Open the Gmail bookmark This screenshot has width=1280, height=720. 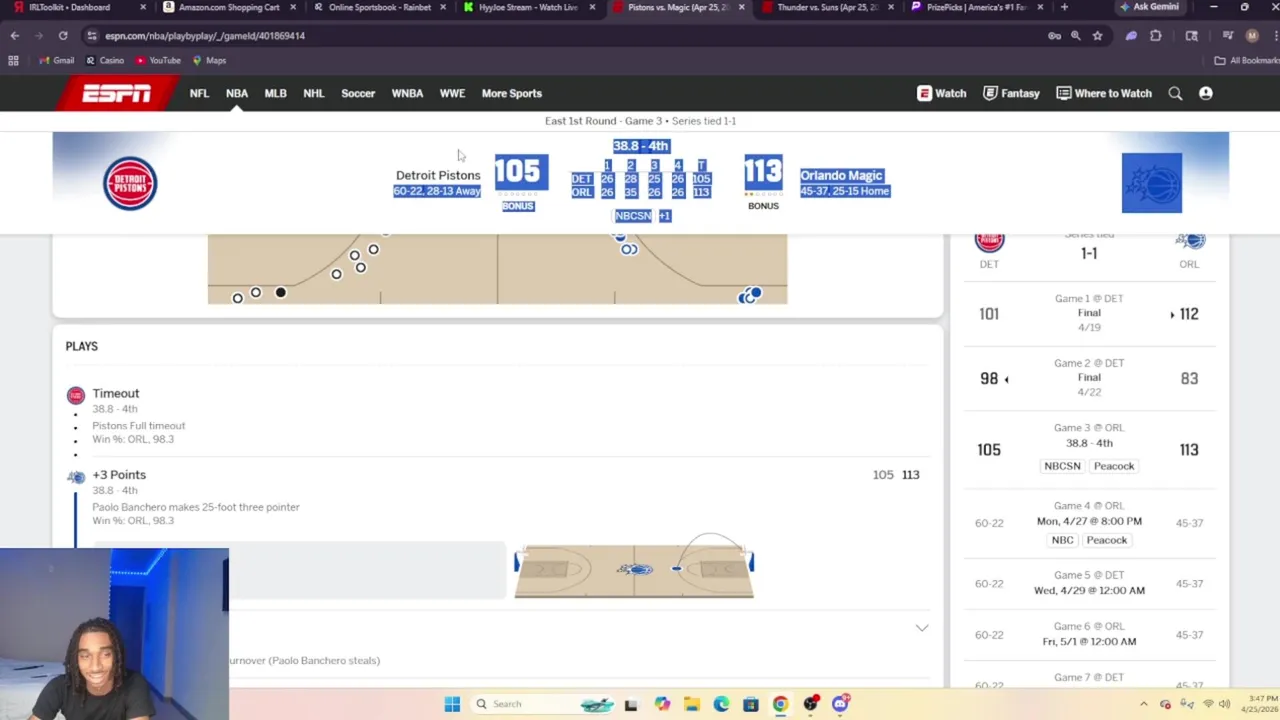pyautogui.click(x=56, y=60)
